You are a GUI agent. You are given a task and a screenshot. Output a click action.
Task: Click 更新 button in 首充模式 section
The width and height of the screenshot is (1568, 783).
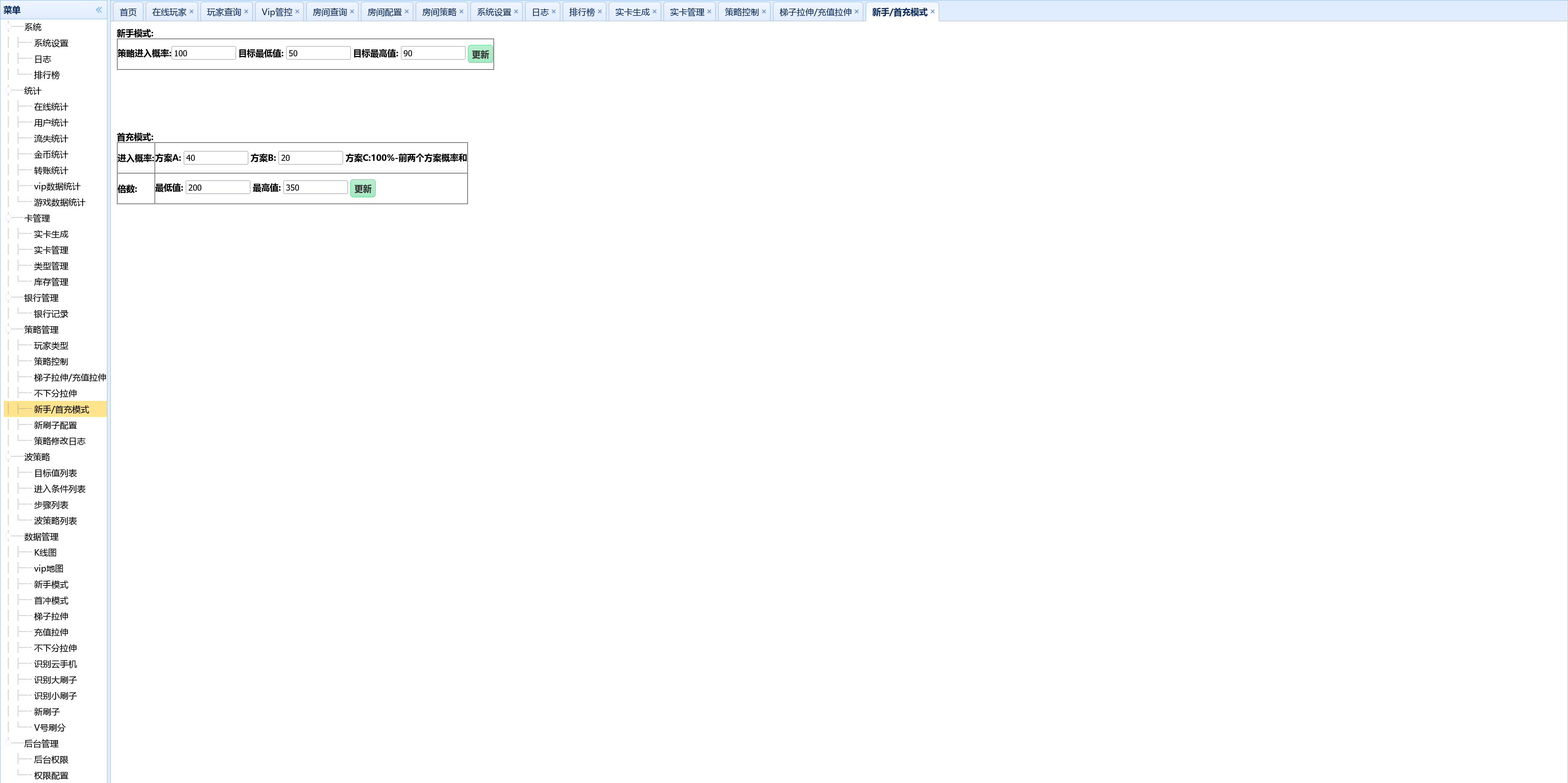[x=363, y=189]
